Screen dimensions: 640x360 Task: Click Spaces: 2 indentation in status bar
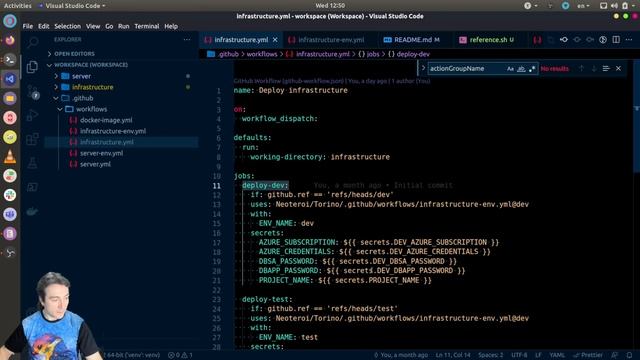coord(491,355)
